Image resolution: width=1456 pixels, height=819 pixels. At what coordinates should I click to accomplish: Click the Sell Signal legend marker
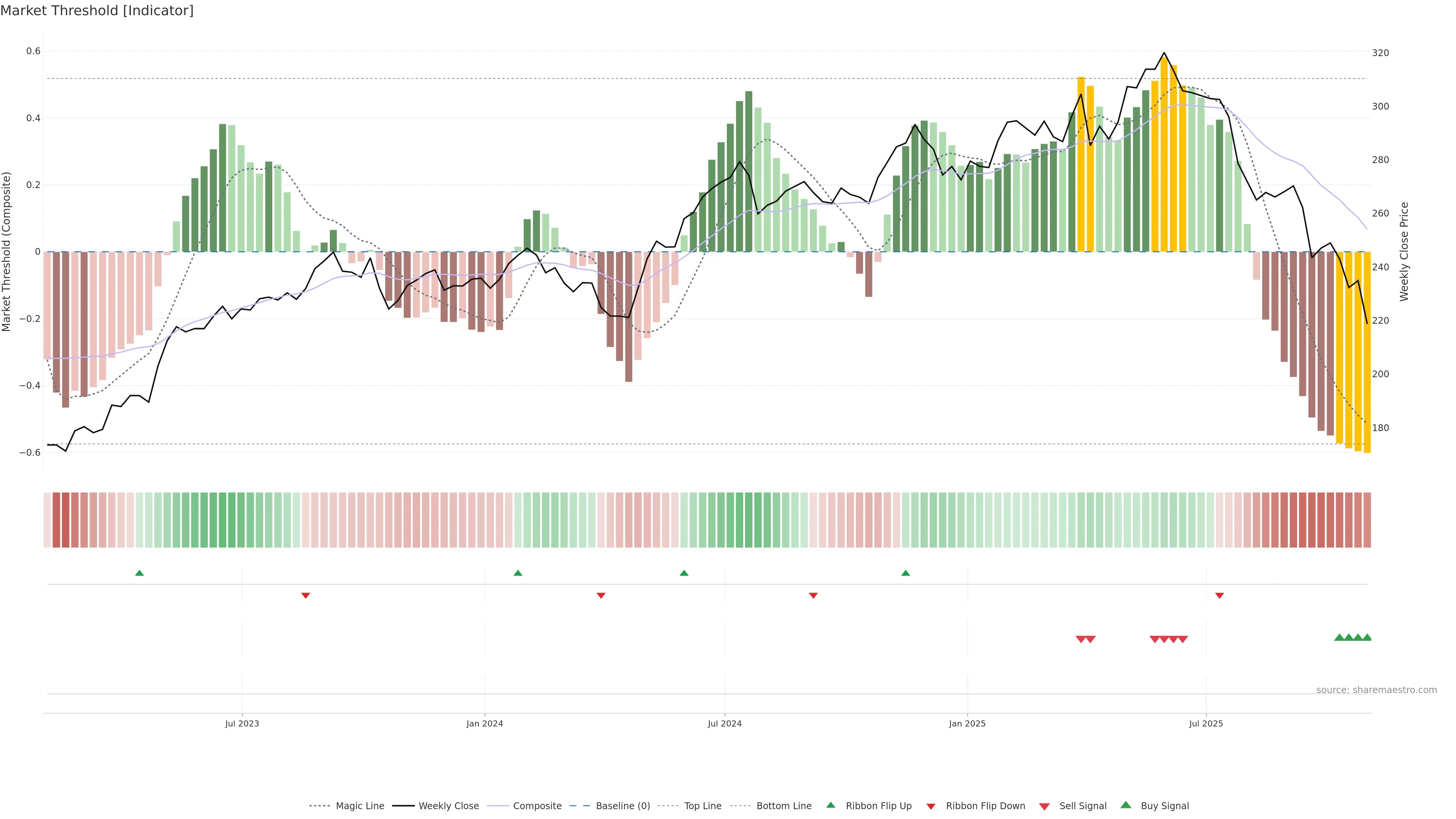tap(1045, 806)
